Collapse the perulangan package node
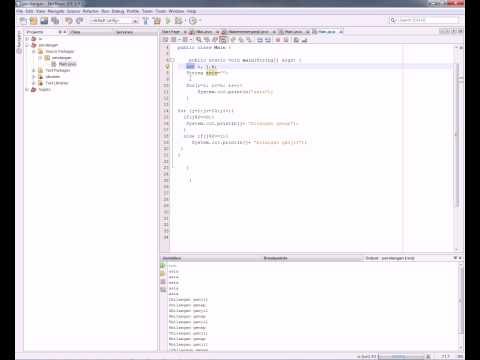This screenshot has height=360, width=480. pyautogui.click(x=40, y=58)
